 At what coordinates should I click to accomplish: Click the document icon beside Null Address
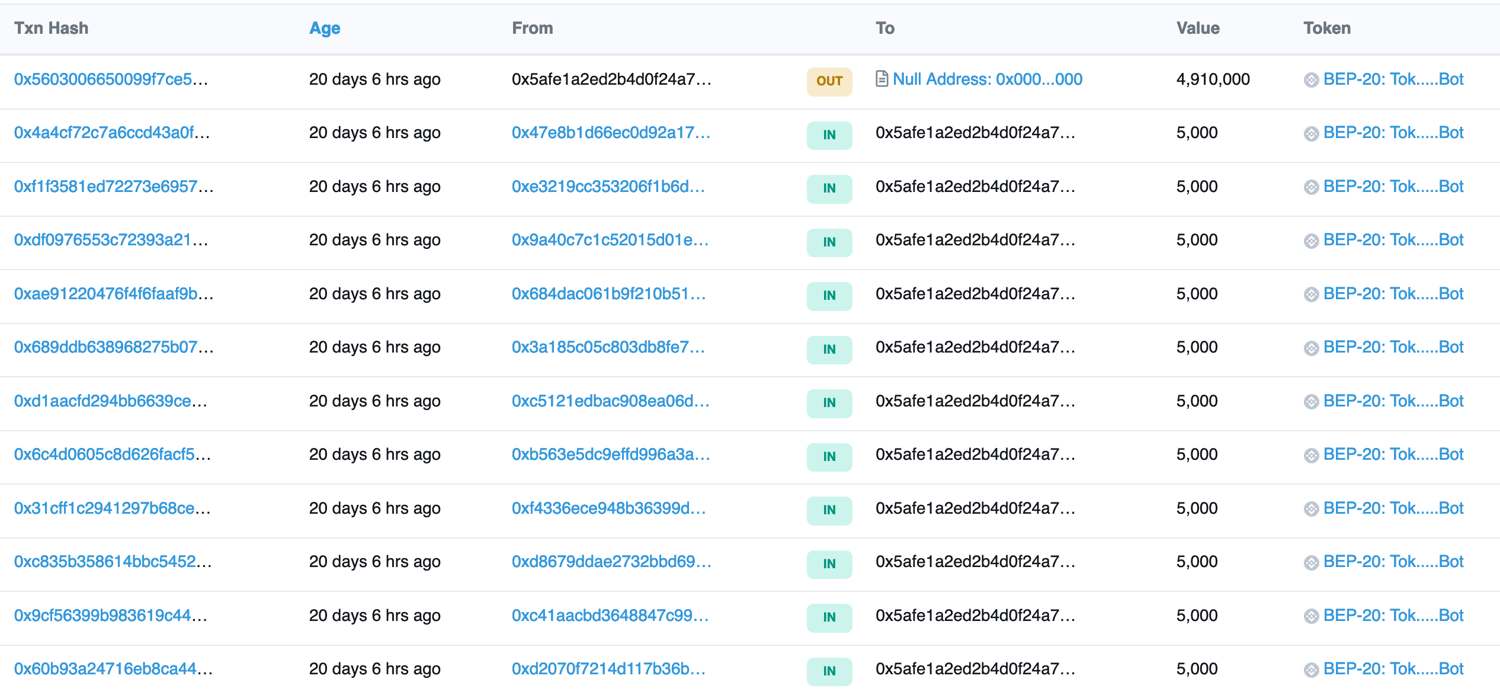point(882,79)
